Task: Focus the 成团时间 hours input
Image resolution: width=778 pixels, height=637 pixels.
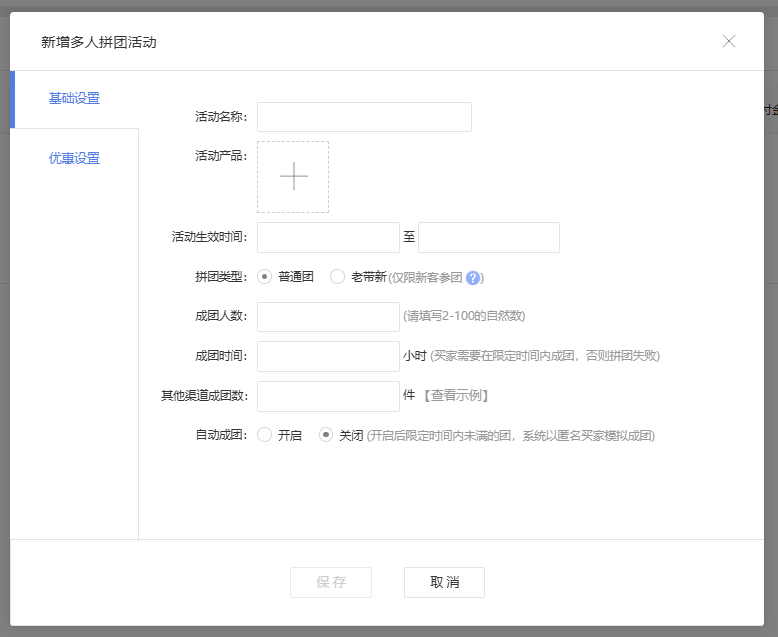Action: tap(328, 356)
